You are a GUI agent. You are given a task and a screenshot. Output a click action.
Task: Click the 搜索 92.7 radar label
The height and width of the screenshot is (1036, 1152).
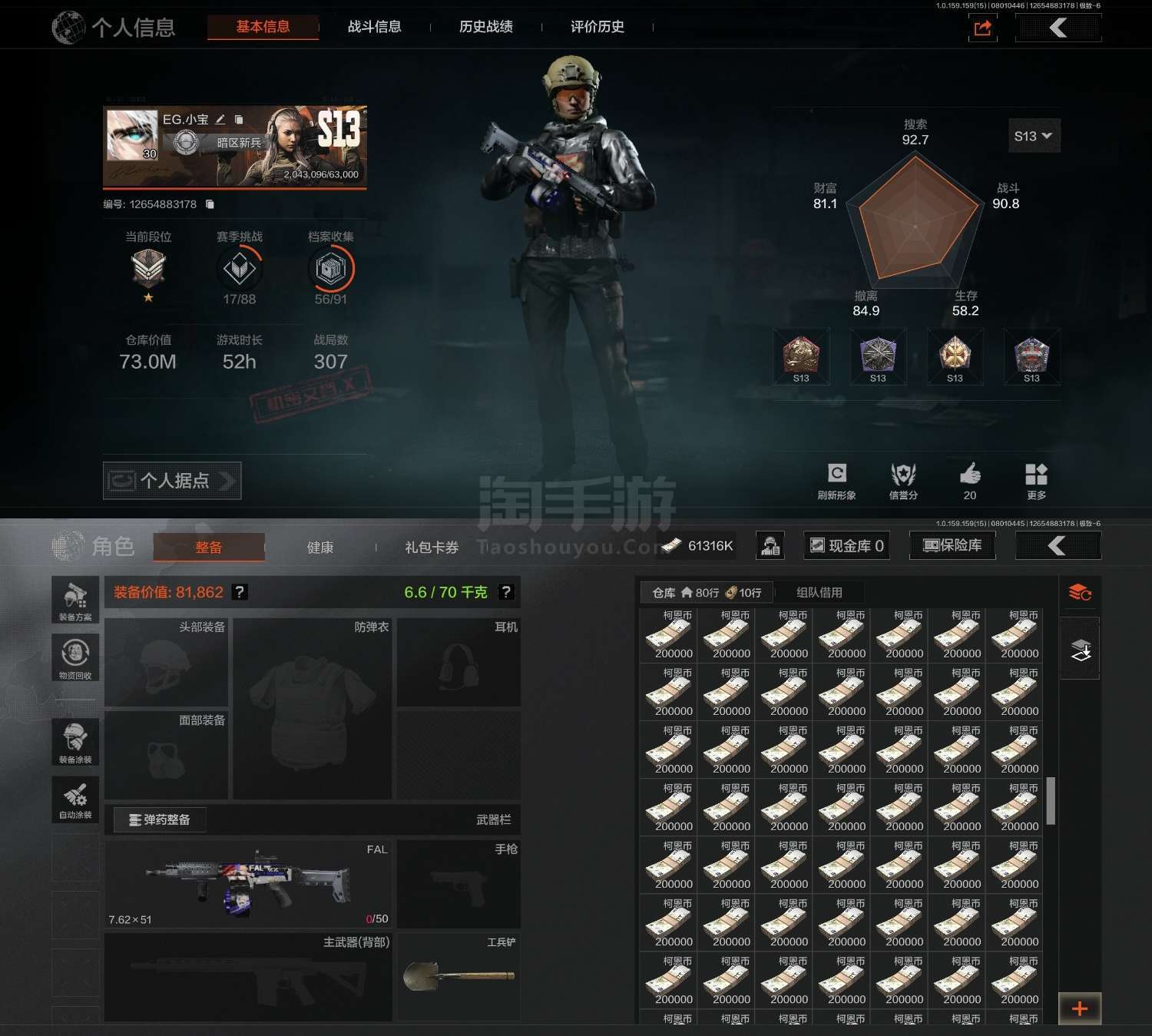[x=915, y=132]
